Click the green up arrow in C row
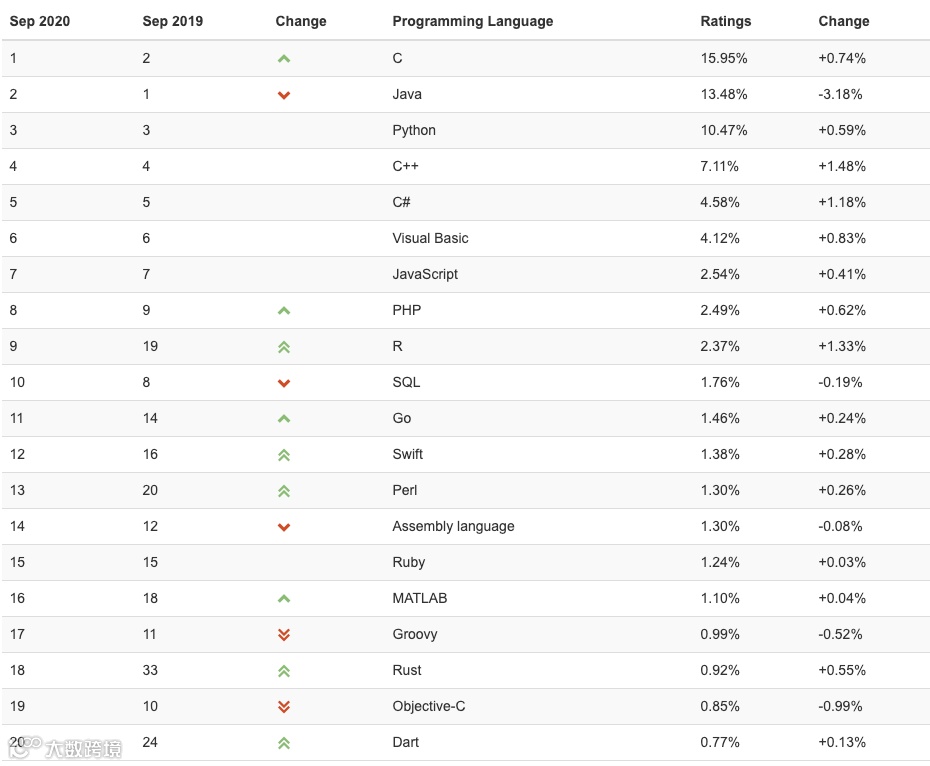The image size is (930, 766). coord(284,59)
